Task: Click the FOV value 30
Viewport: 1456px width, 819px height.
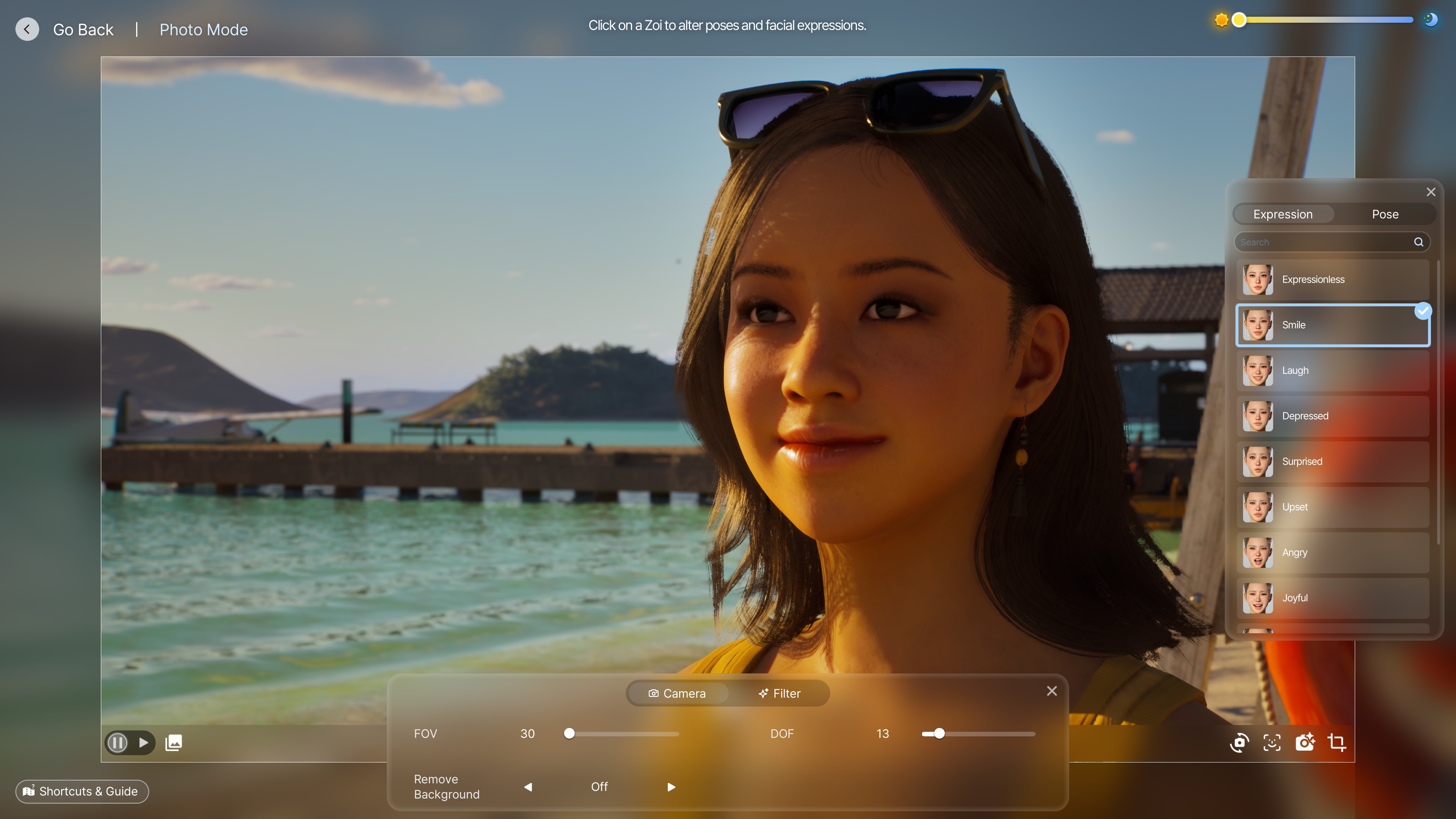Action: coord(527,734)
